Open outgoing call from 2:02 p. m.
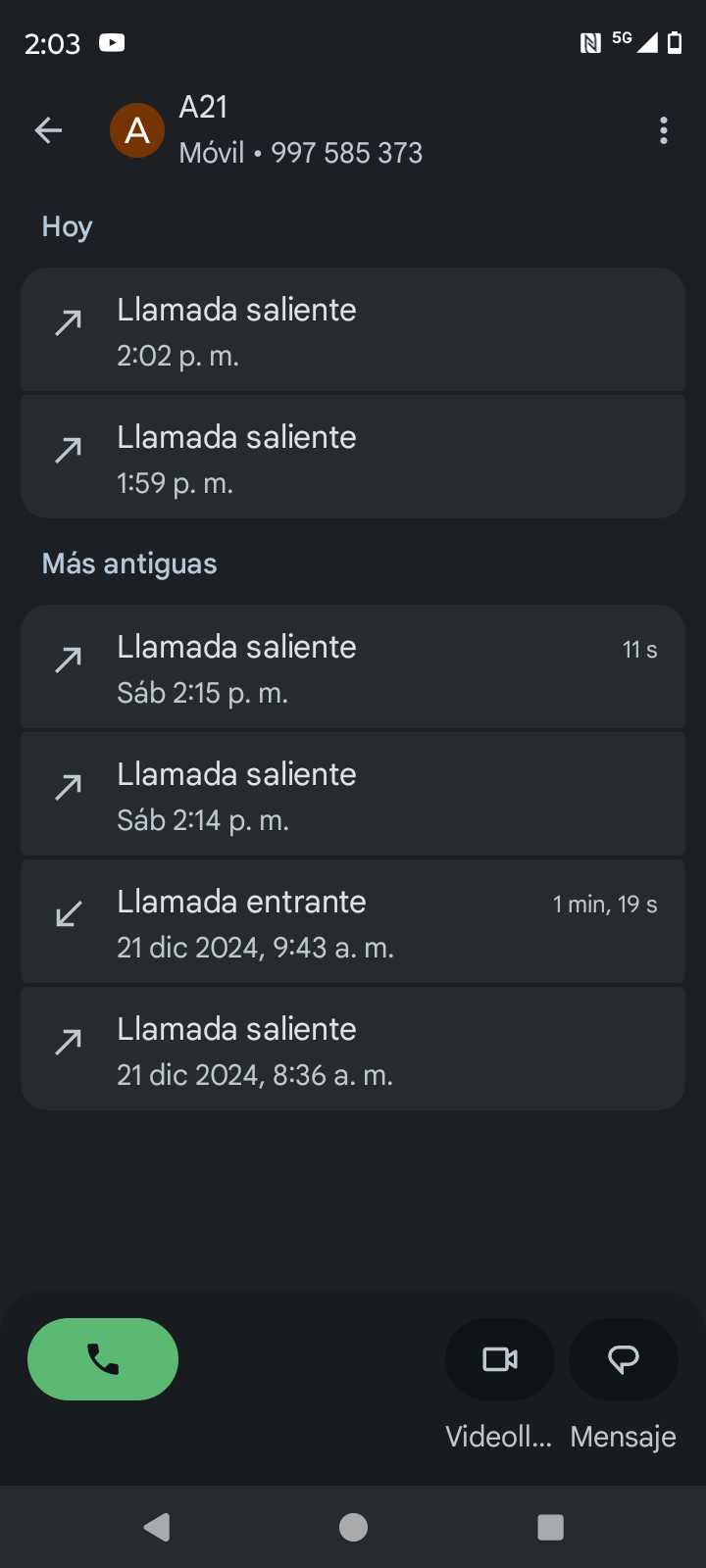Screen dimensions: 706x1568 (353, 330)
